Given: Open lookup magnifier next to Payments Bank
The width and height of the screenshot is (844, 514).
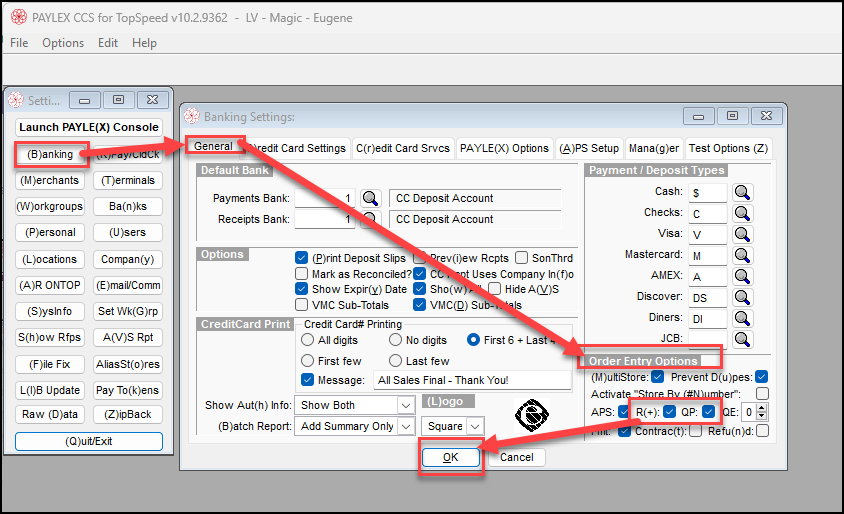Looking at the screenshot, I should pyautogui.click(x=370, y=198).
